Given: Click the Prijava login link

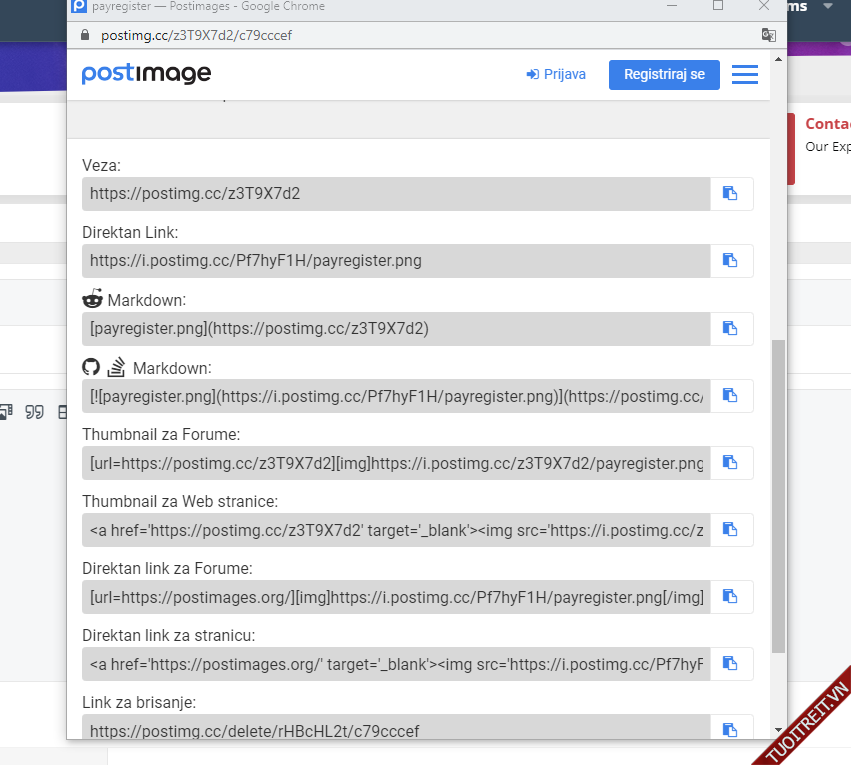Looking at the screenshot, I should coord(556,75).
